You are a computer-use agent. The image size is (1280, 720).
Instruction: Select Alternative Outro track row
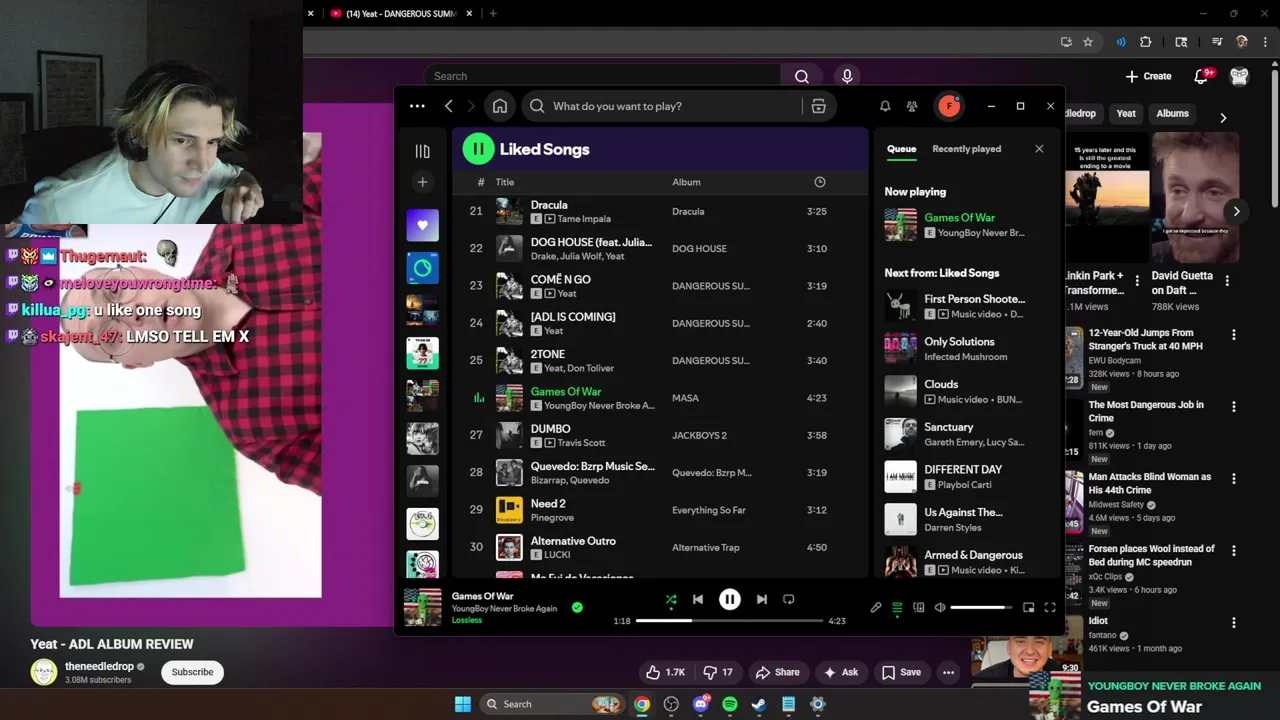(659, 547)
